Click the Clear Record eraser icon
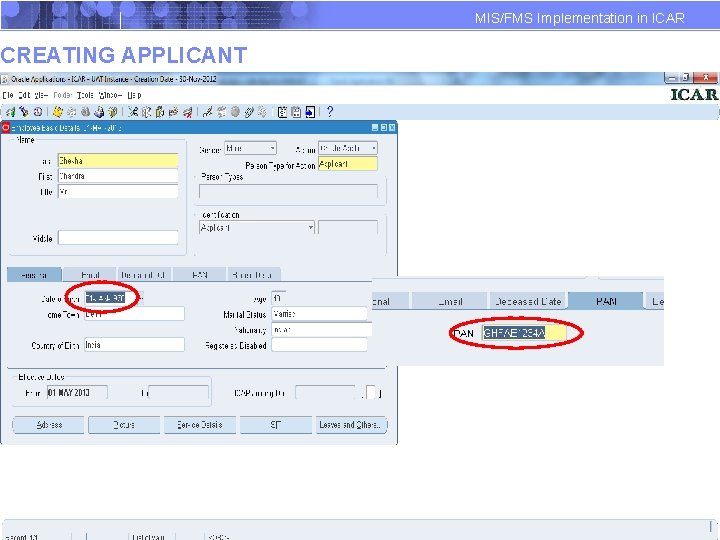 [174, 112]
